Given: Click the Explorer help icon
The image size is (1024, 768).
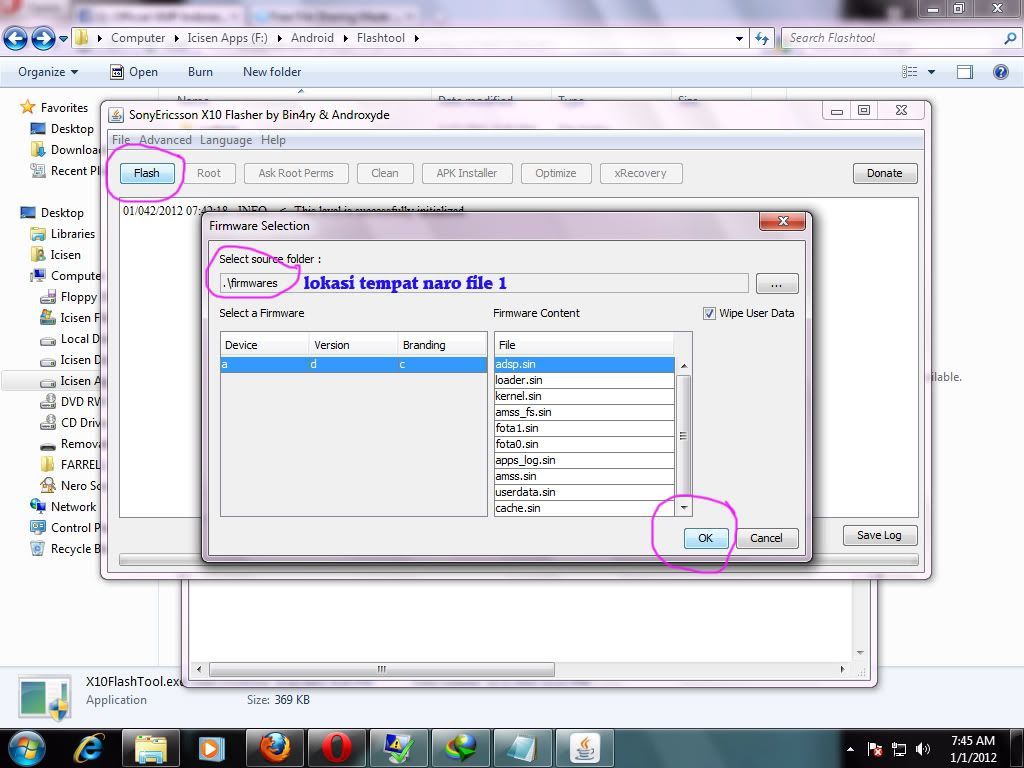Looking at the screenshot, I should [x=1000, y=72].
